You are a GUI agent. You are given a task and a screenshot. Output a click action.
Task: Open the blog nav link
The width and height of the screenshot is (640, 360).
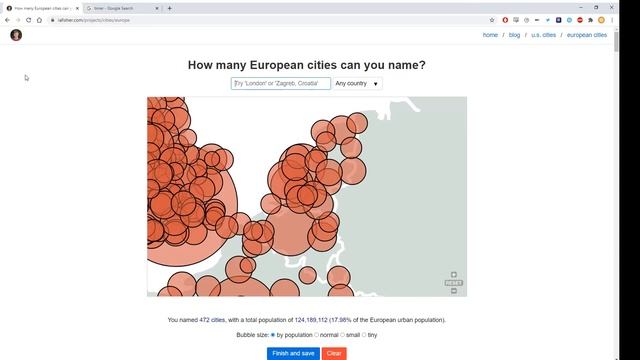click(x=514, y=35)
